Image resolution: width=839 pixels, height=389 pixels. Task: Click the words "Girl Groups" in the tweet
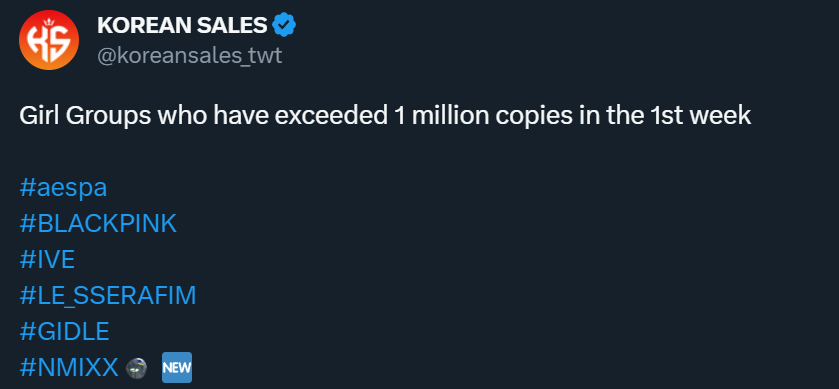pos(85,116)
